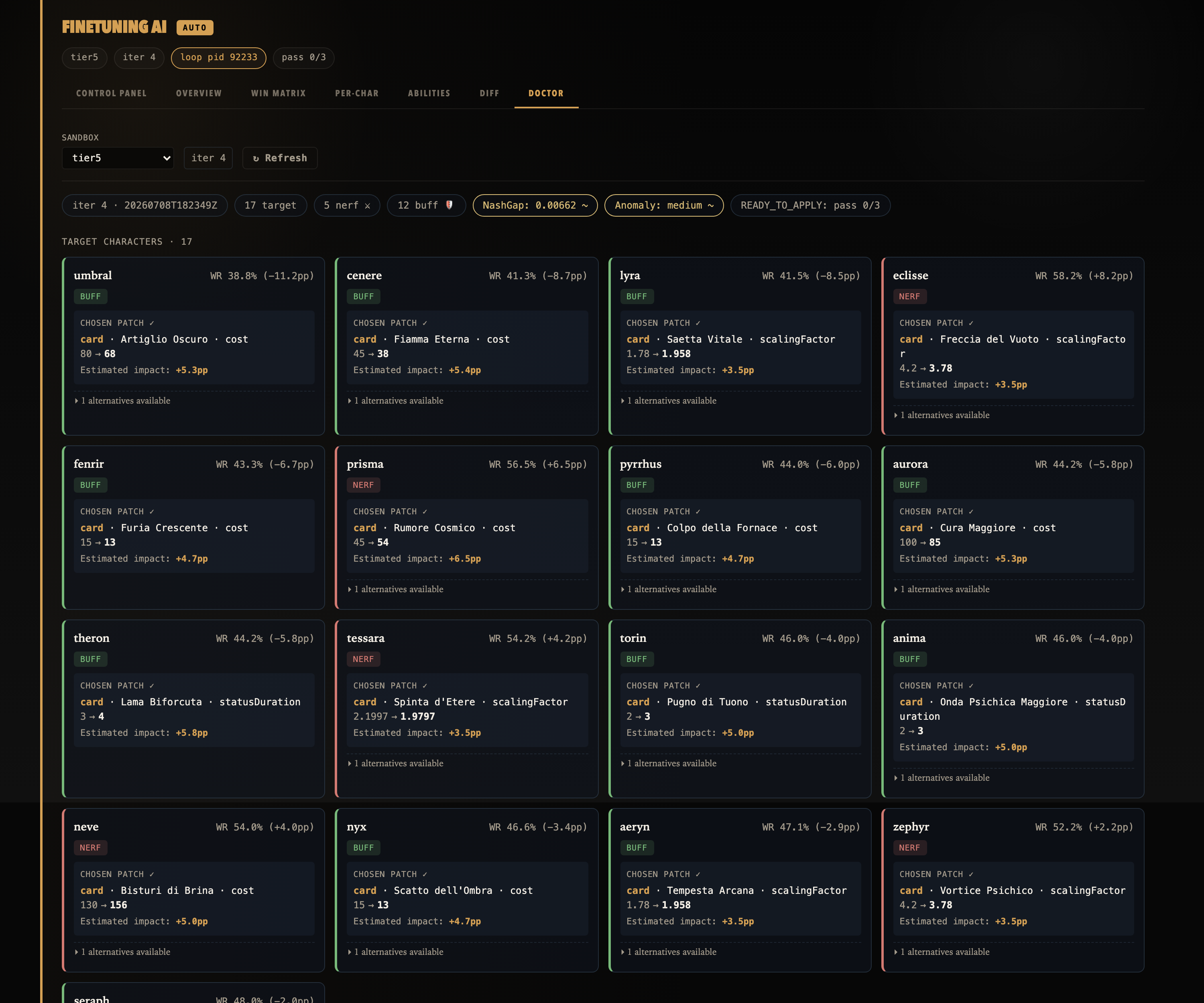
Task: Open the Abilities tab
Action: pos(429,93)
